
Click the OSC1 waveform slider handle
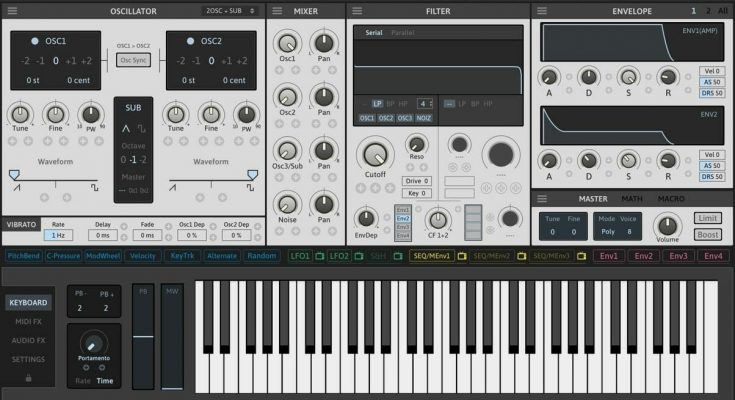pyautogui.click(x=14, y=175)
